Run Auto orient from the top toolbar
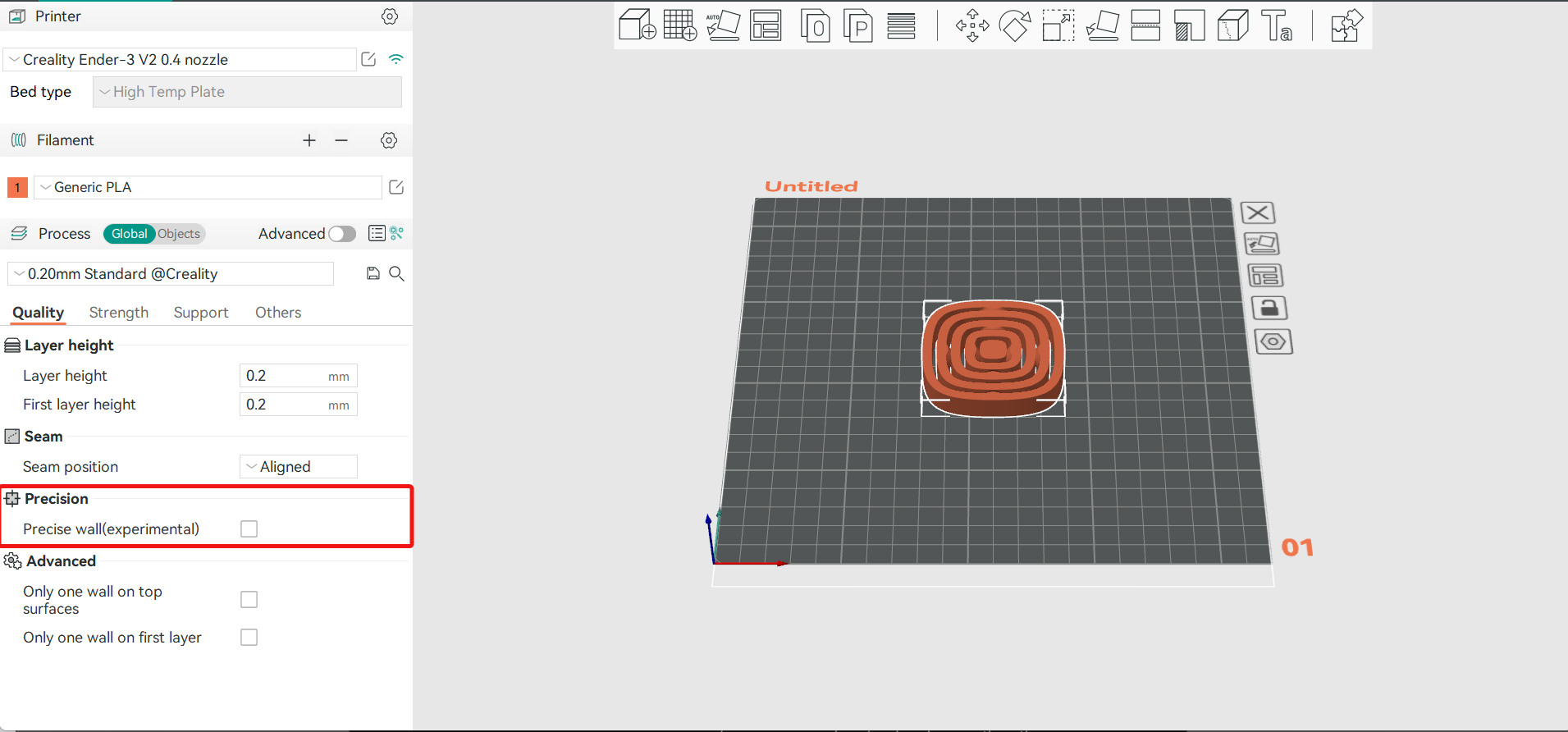The height and width of the screenshot is (732, 1568). [723, 25]
